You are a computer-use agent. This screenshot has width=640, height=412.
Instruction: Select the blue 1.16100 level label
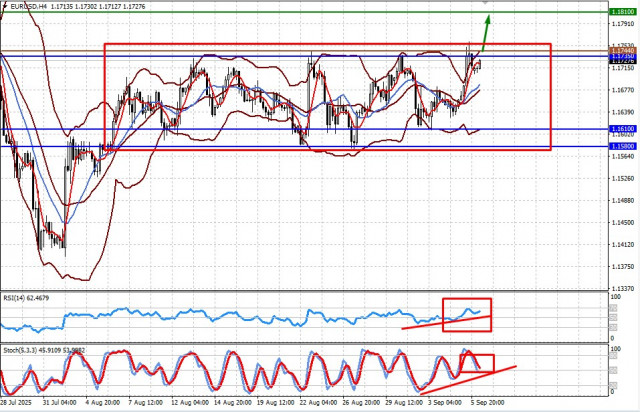(x=623, y=129)
